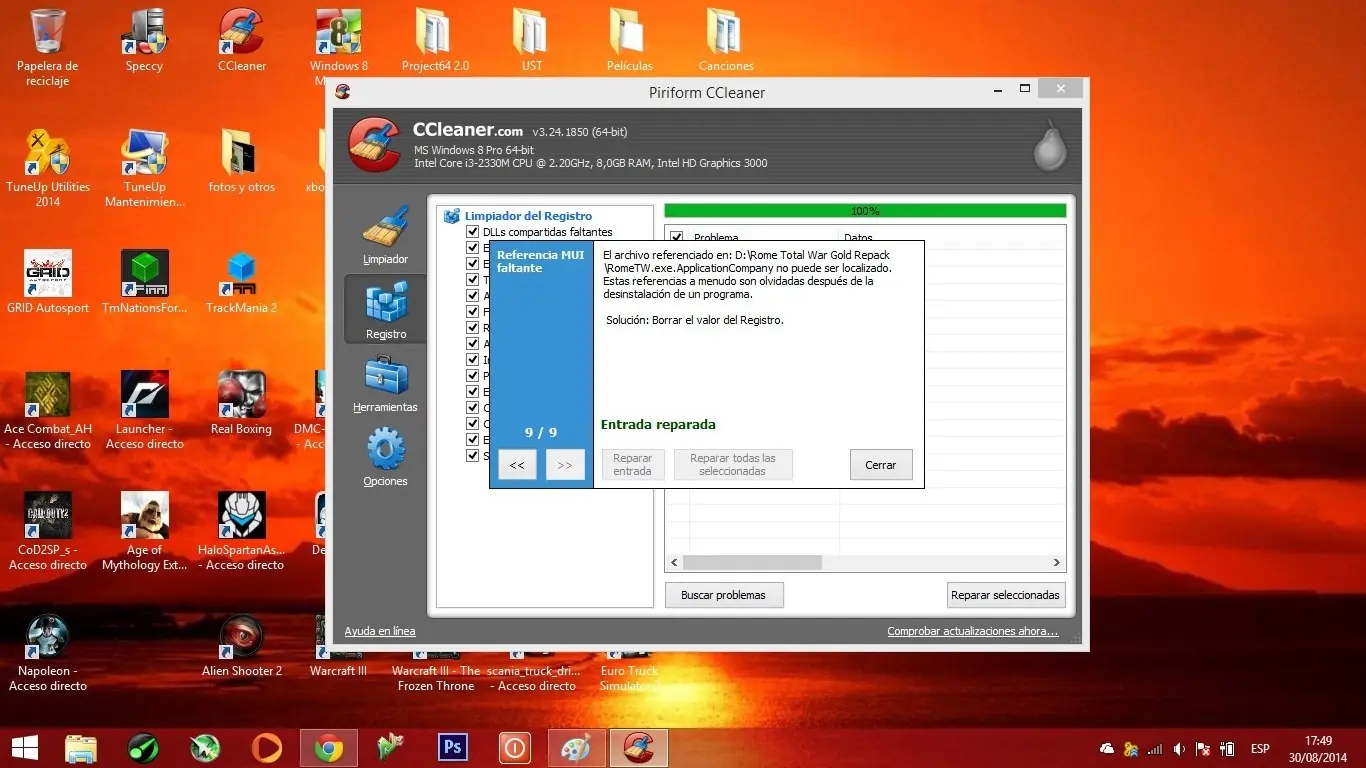The image size is (1366, 768).
Task: Open Papelera de reciclaje on desktop
Action: [x=47, y=47]
